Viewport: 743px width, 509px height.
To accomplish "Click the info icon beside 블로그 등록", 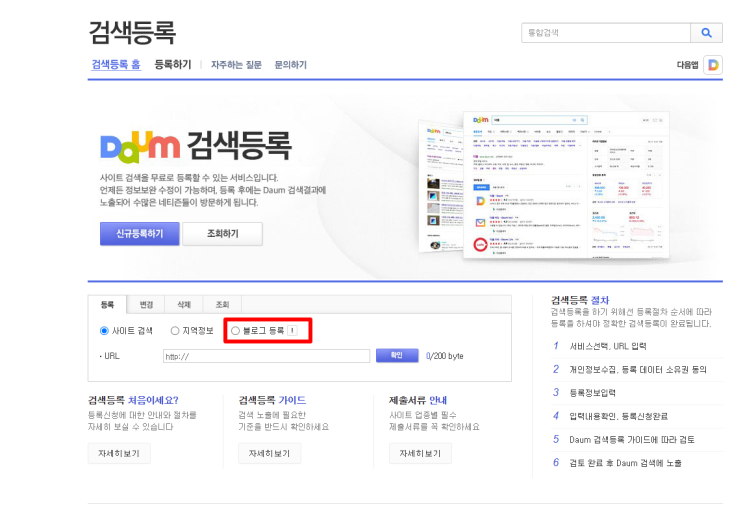I will tap(292, 331).
